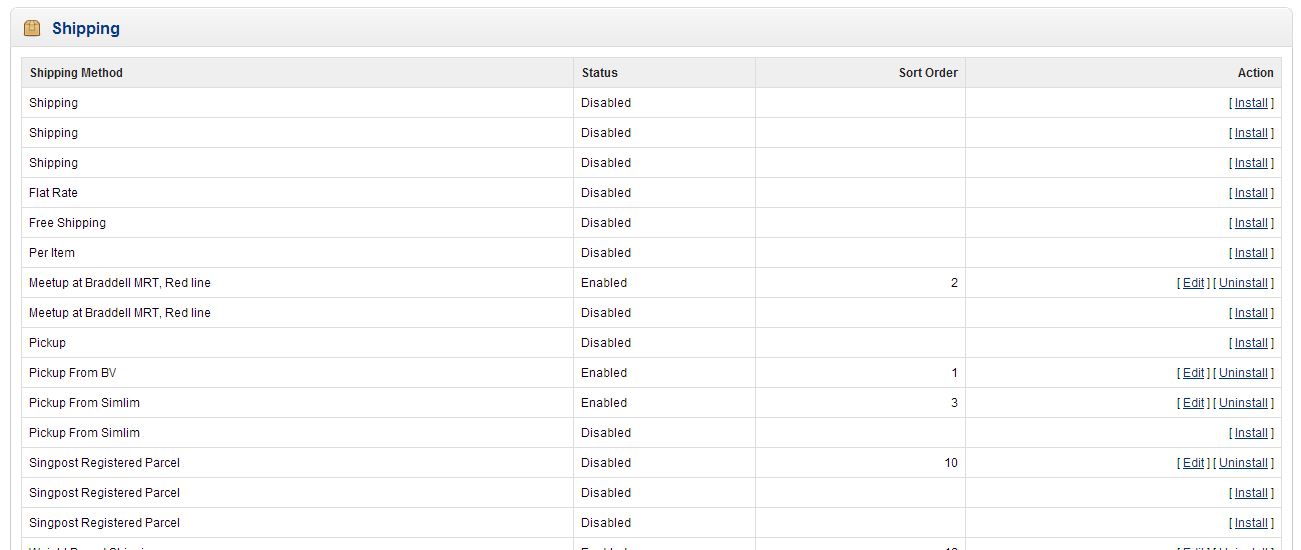The width and height of the screenshot is (1301, 550).
Task: Install the disabled Pickup From Simlim method
Action: (1251, 433)
